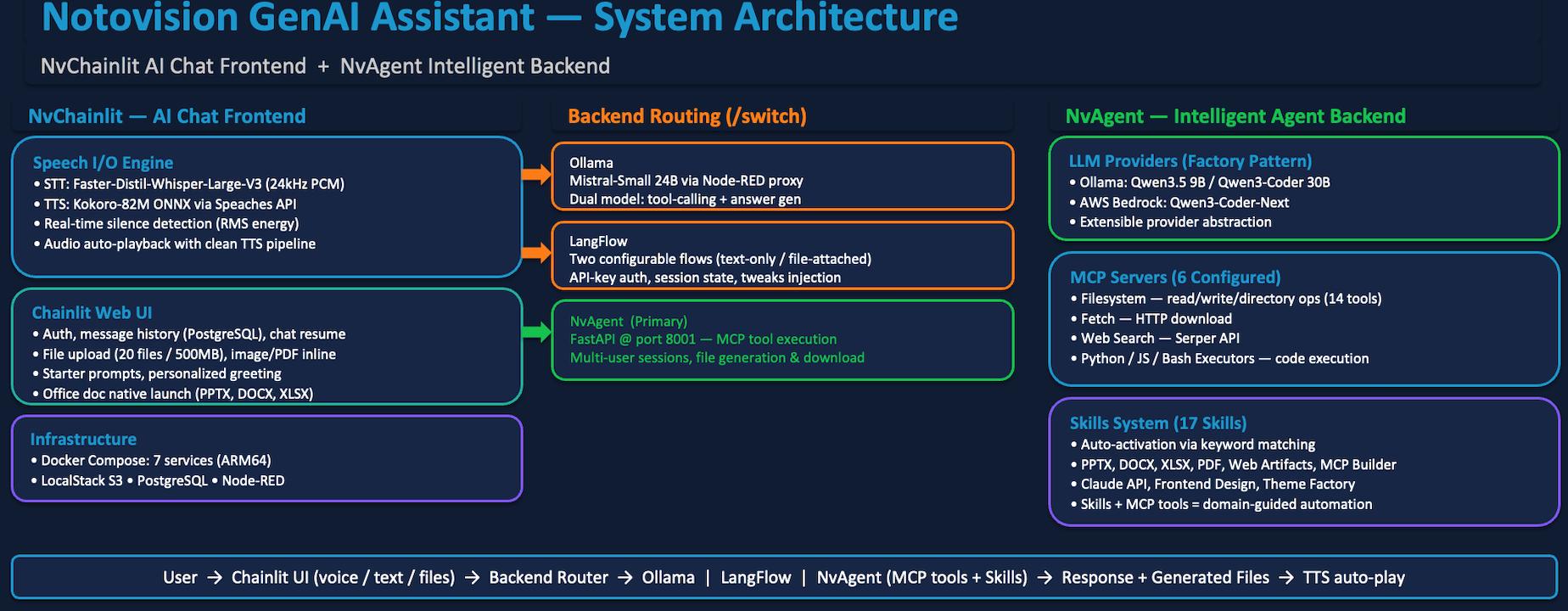
Task: Select the Speech I/O Engine heading
Action: [103, 163]
